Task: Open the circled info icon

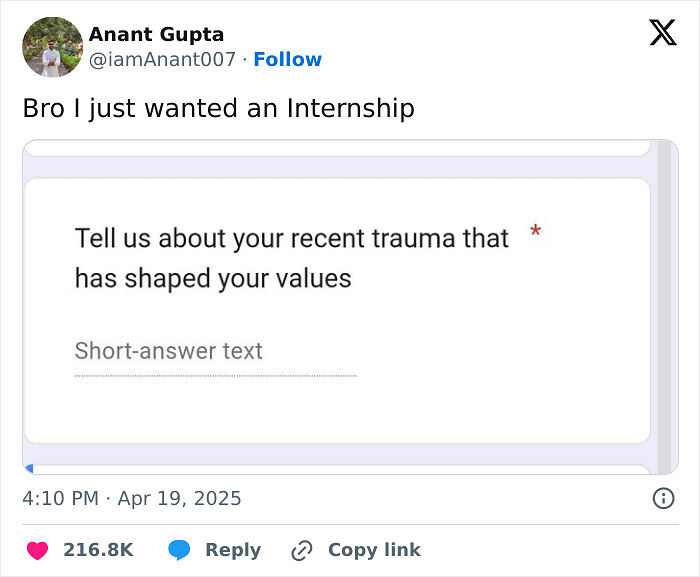Action: coord(662,498)
